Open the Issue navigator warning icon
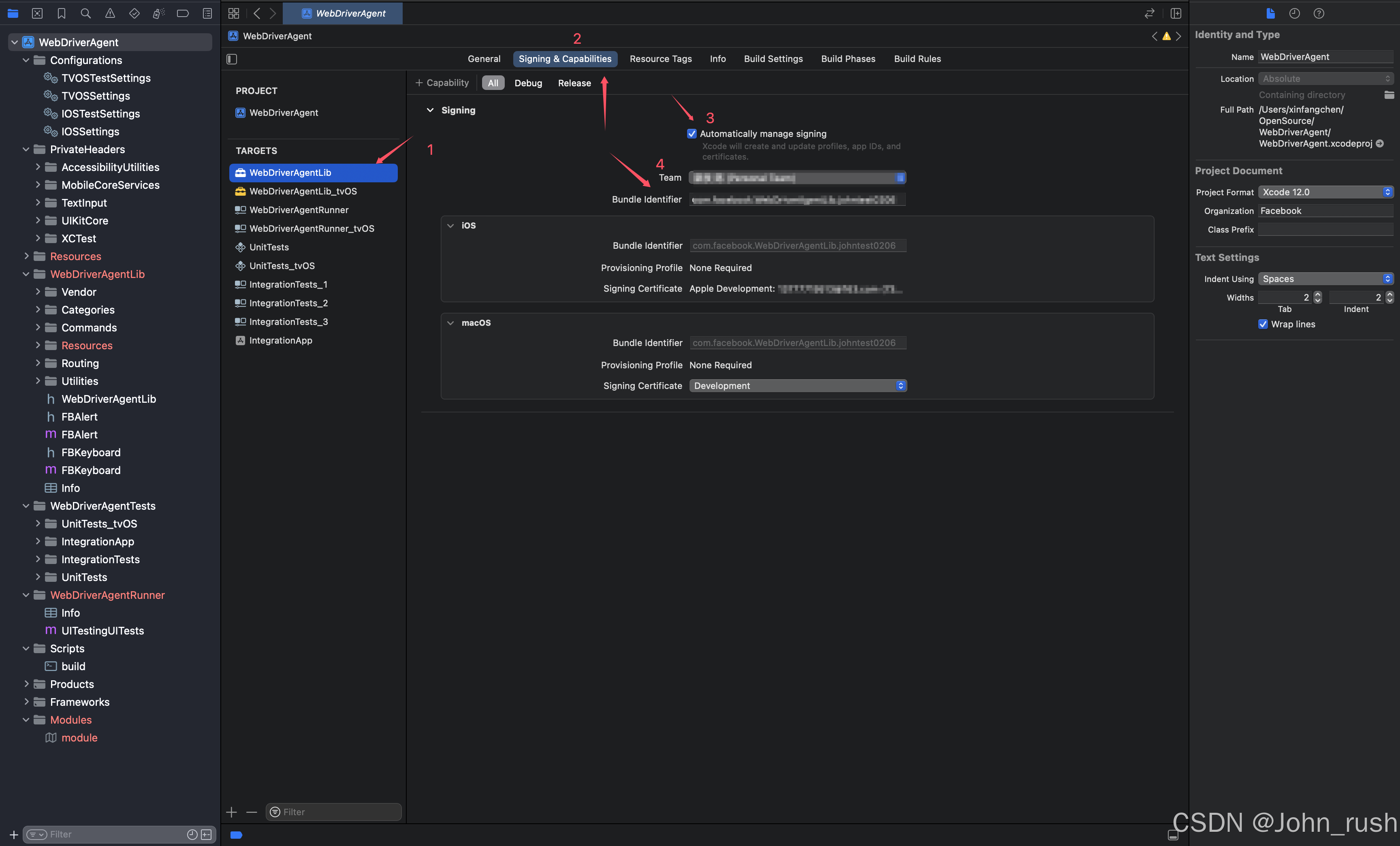Viewport: 1400px width, 846px height. tap(110, 13)
